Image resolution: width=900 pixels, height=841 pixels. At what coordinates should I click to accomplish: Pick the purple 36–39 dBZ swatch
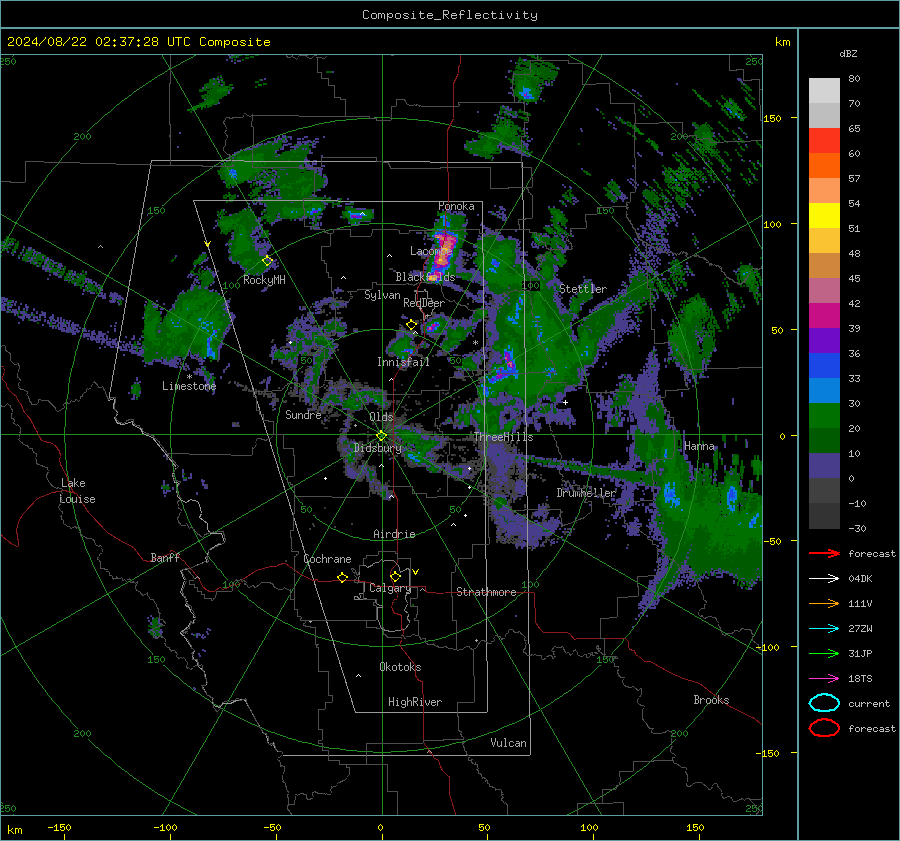pos(824,341)
